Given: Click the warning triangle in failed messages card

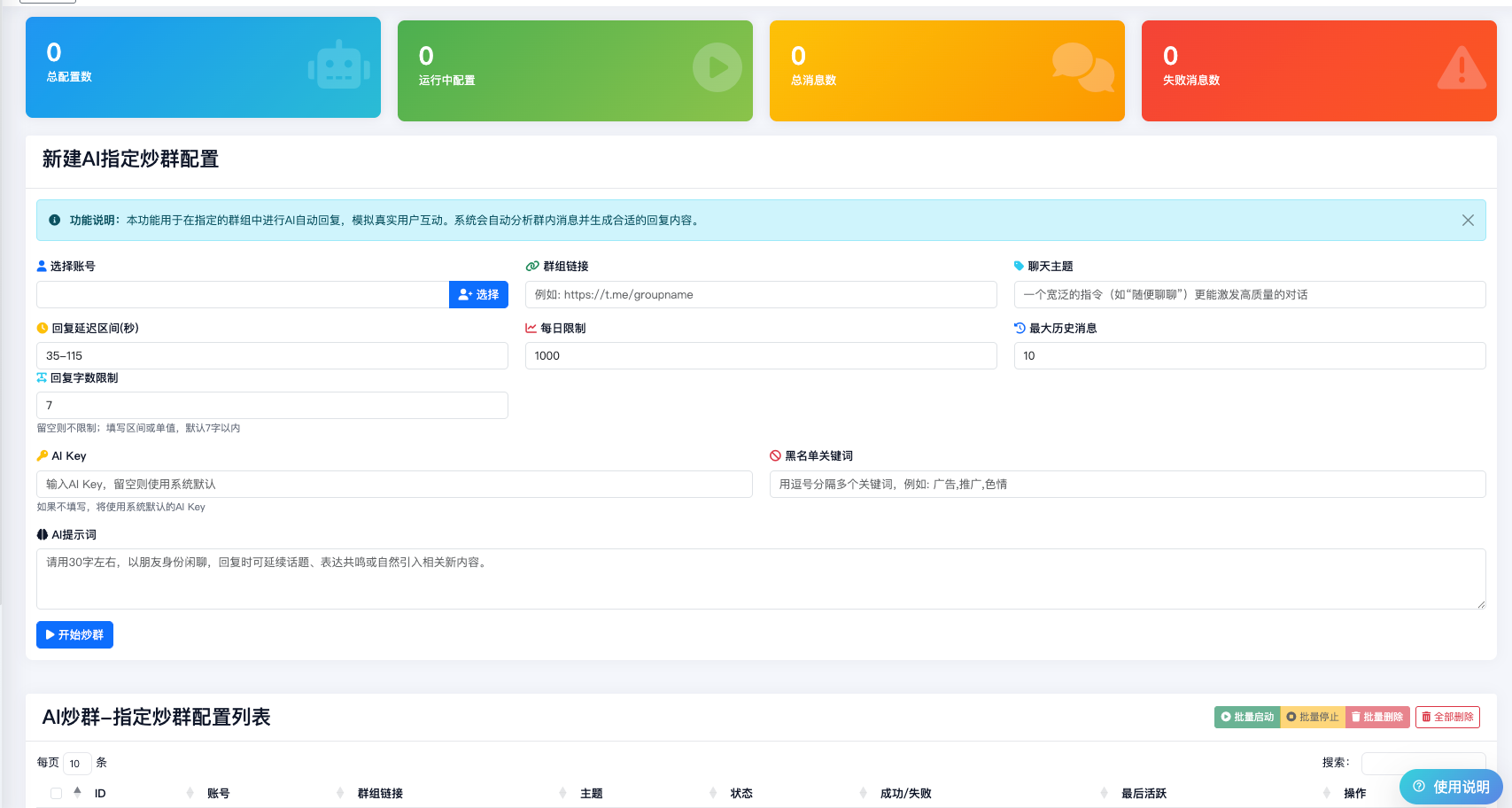Looking at the screenshot, I should click(x=1461, y=68).
